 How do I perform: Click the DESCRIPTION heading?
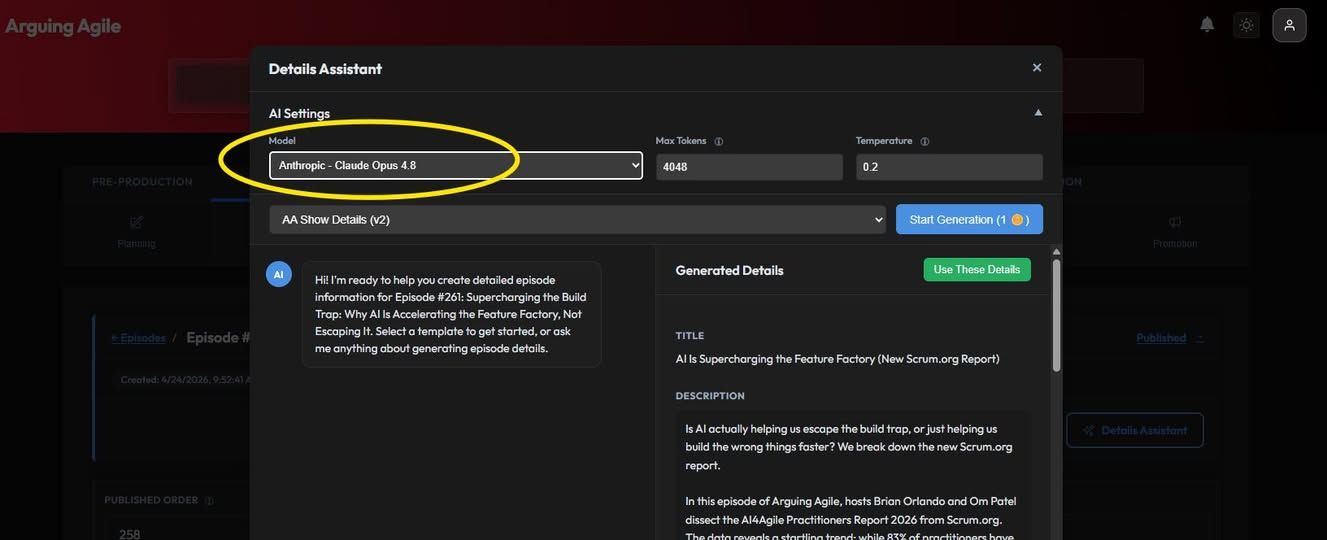710,396
